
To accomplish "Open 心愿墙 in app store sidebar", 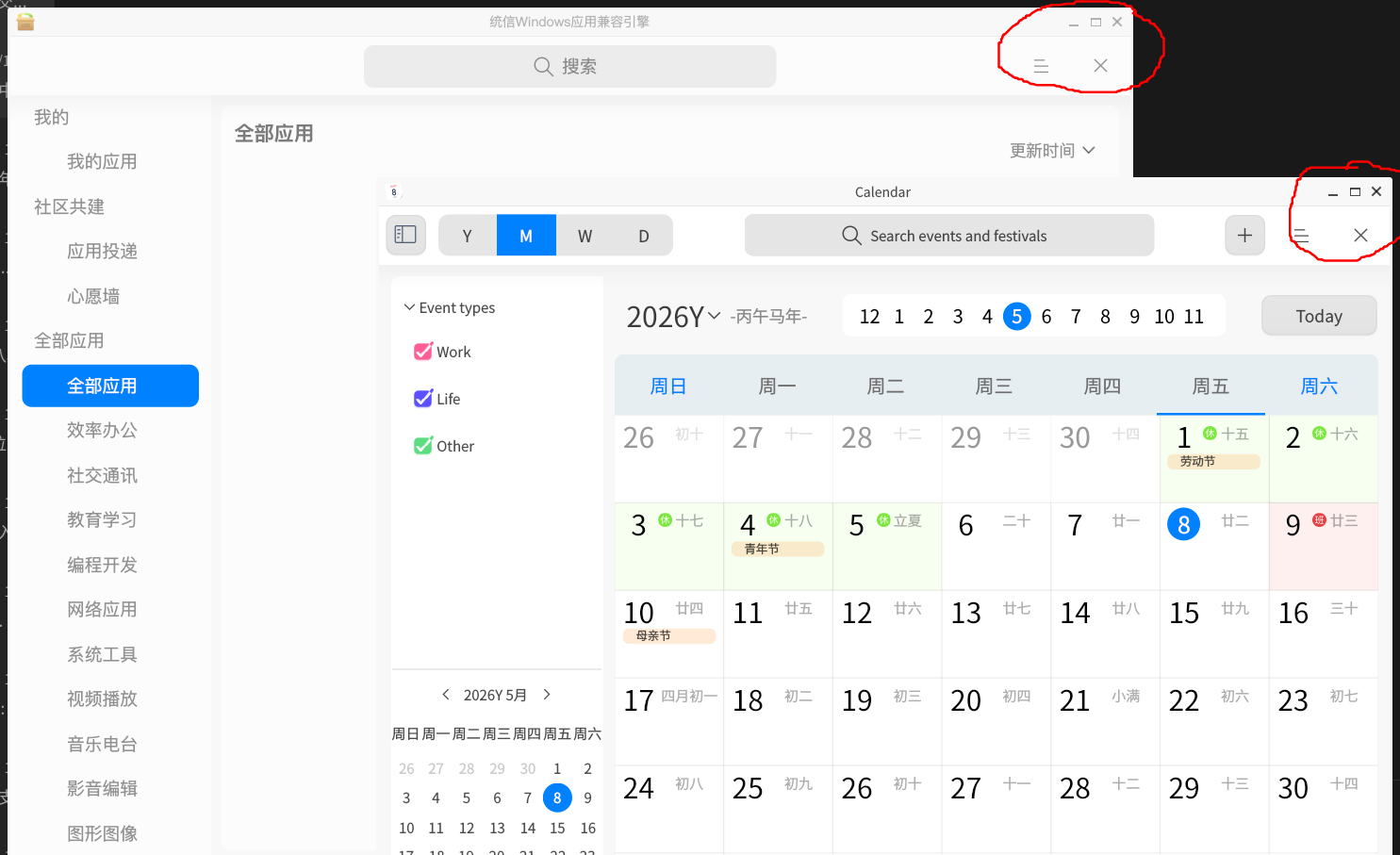I will coord(93,296).
